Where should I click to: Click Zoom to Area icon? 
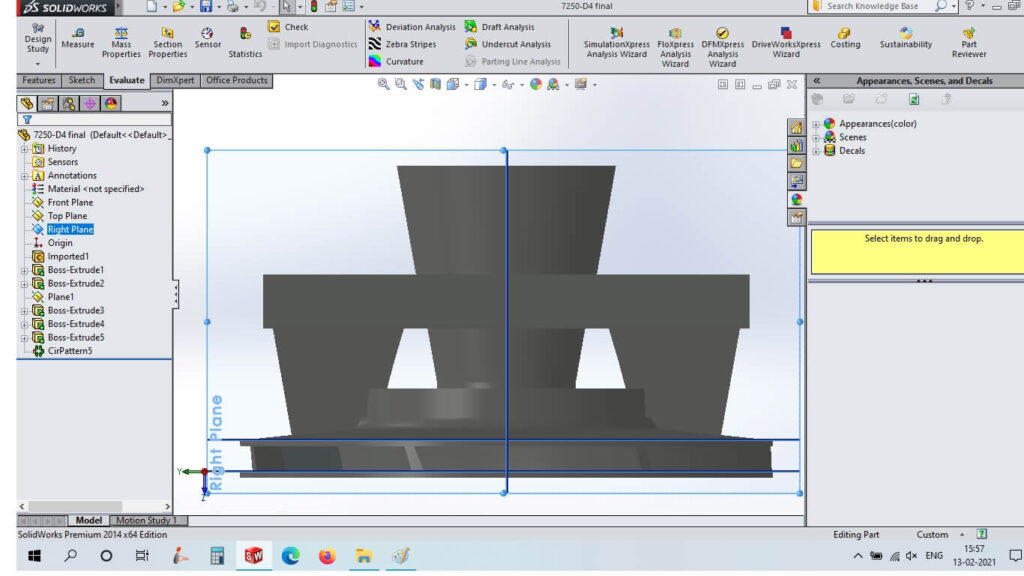click(x=400, y=84)
